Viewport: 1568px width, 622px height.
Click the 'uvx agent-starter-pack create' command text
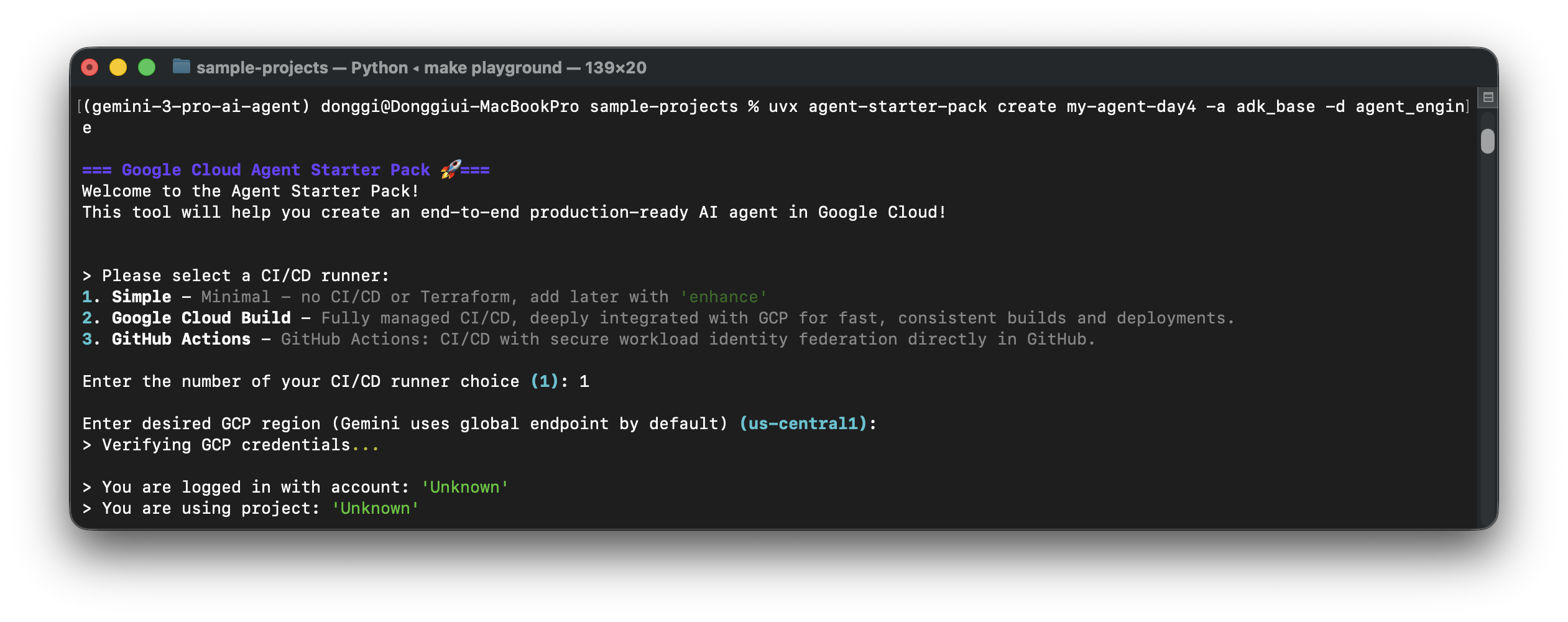point(913,106)
